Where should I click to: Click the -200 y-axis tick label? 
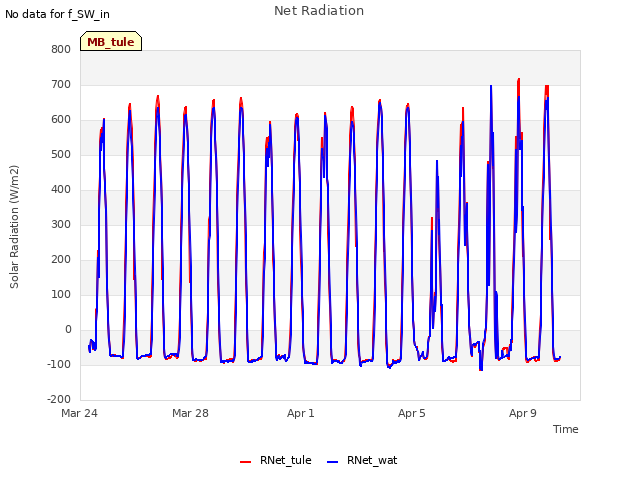(59, 400)
